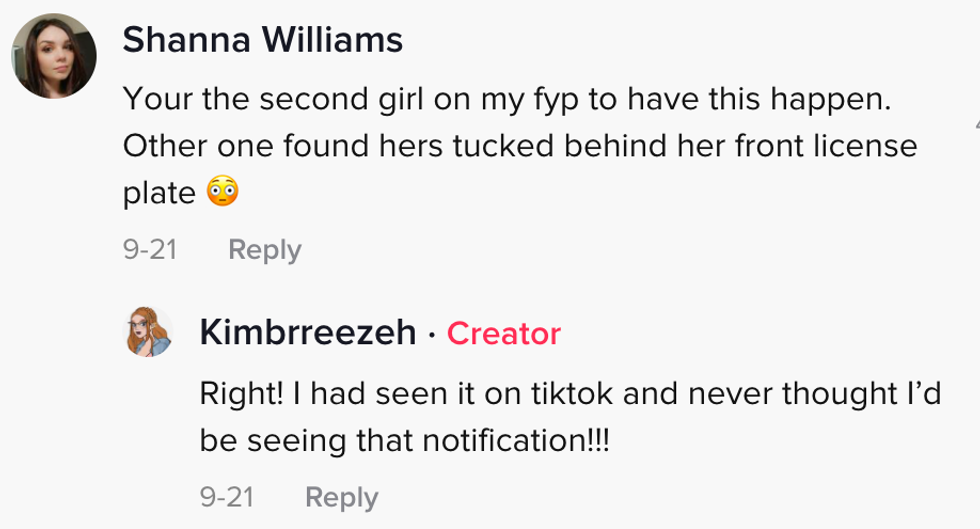The height and width of the screenshot is (529, 980).
Task: Open Kimbrreezeh's cartoon avatar
Action: tap(148, 331)
